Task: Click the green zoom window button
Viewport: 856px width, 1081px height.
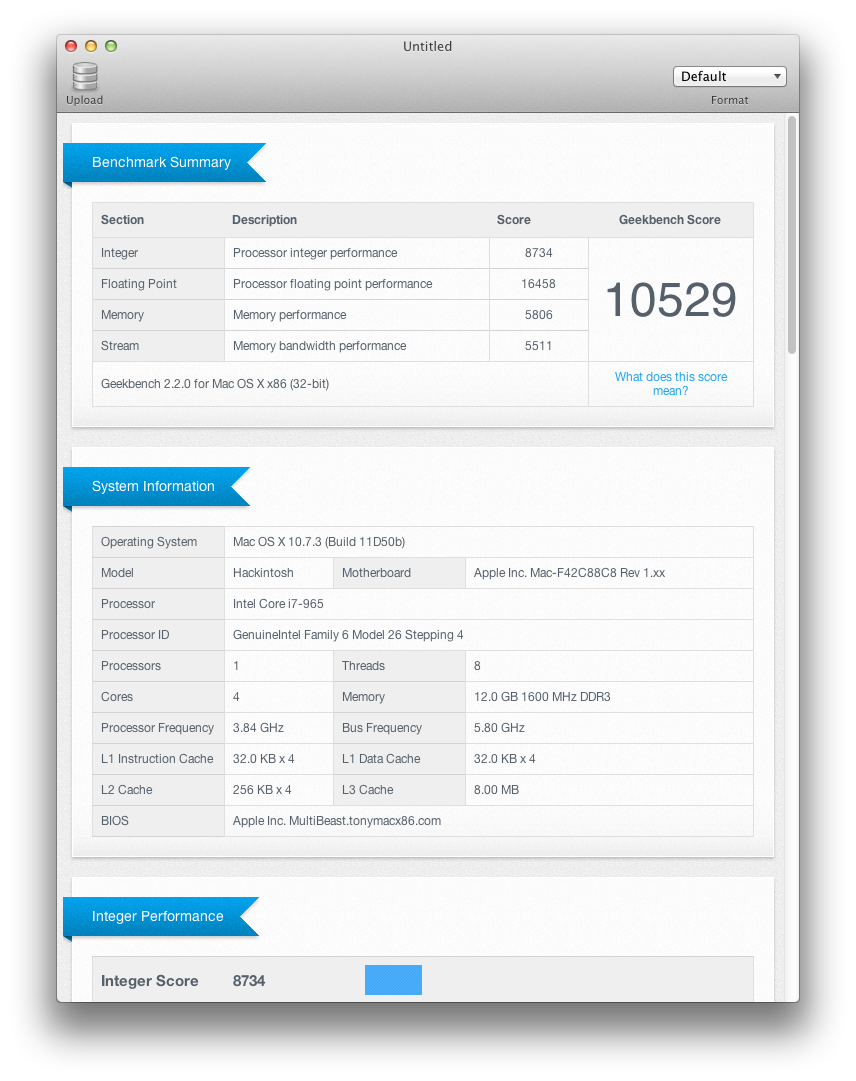Action: pos(111,46)
